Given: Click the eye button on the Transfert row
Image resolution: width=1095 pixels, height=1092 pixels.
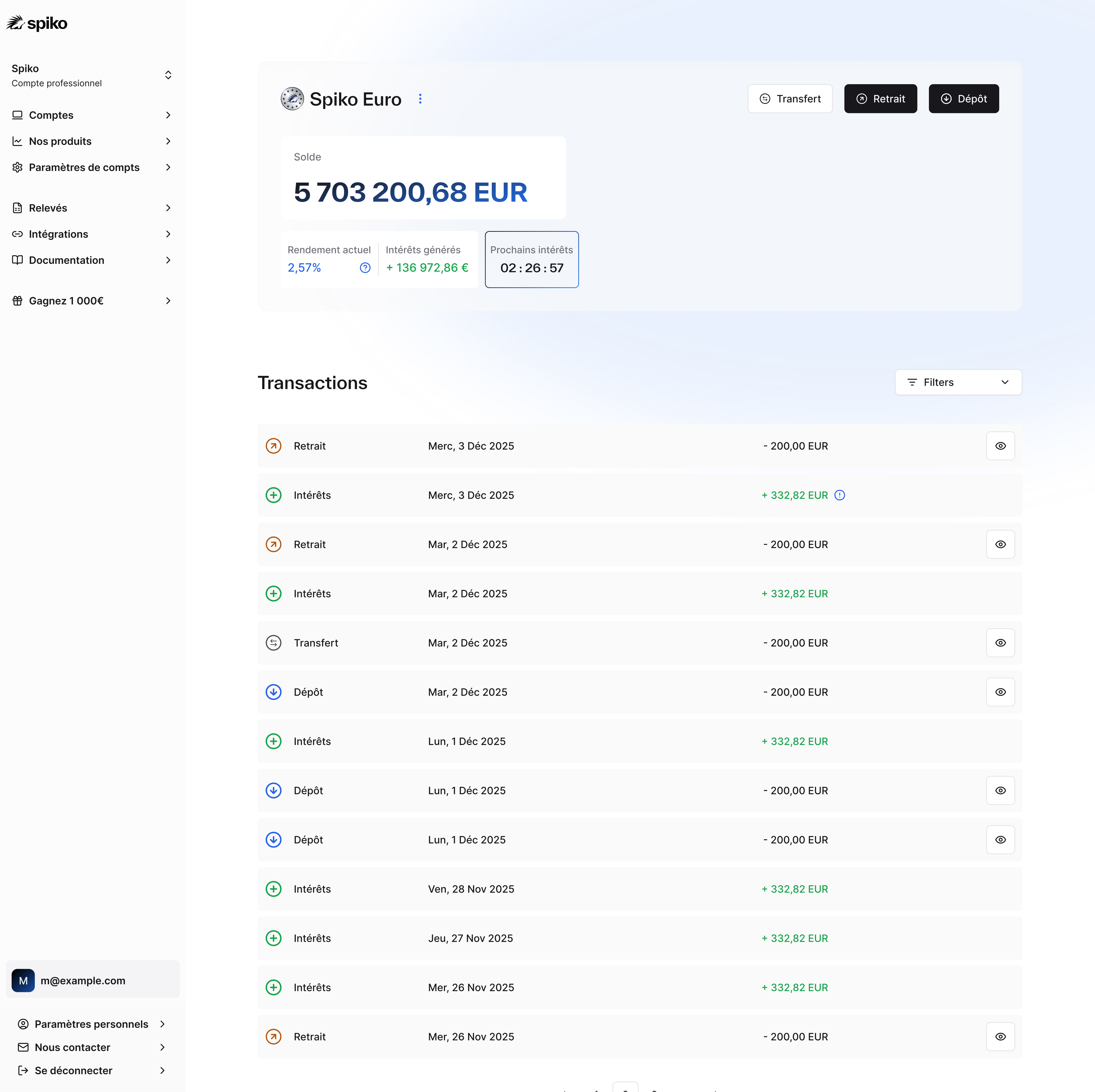Looking at the screenshot, I should click(1000, 643).
